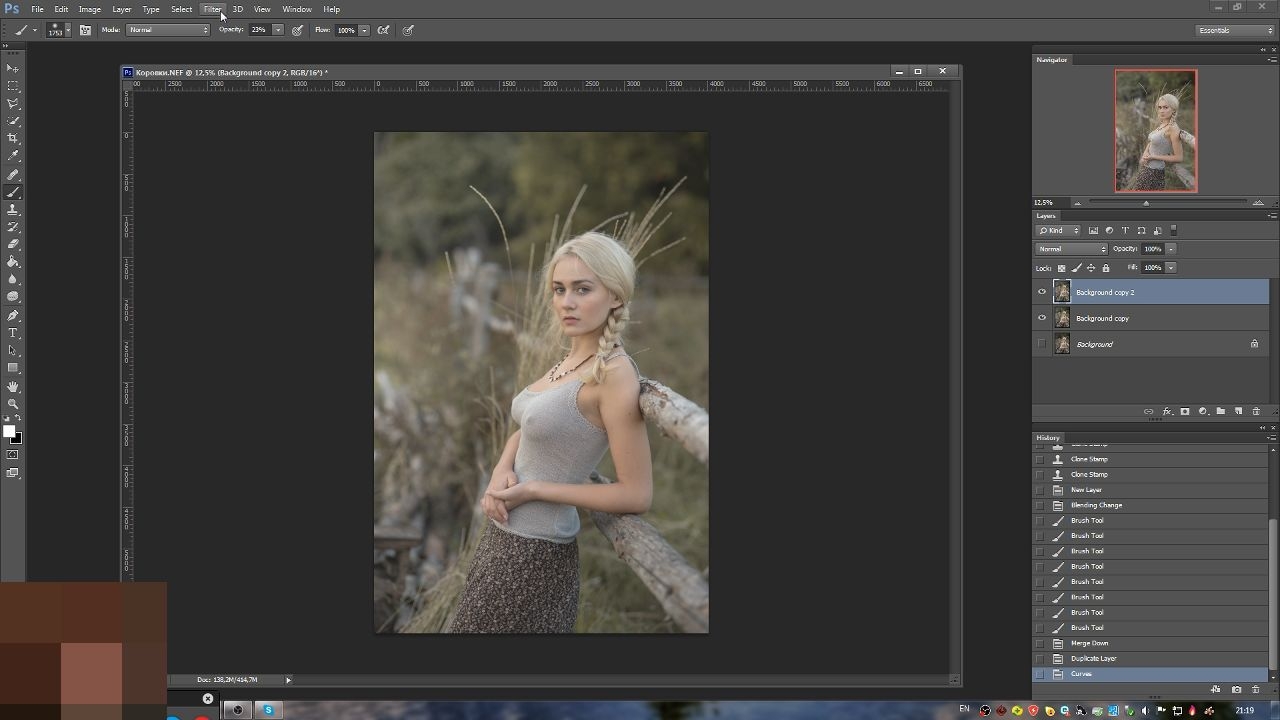
Task: Open the File menu
Action: click(x=37, y=9)
